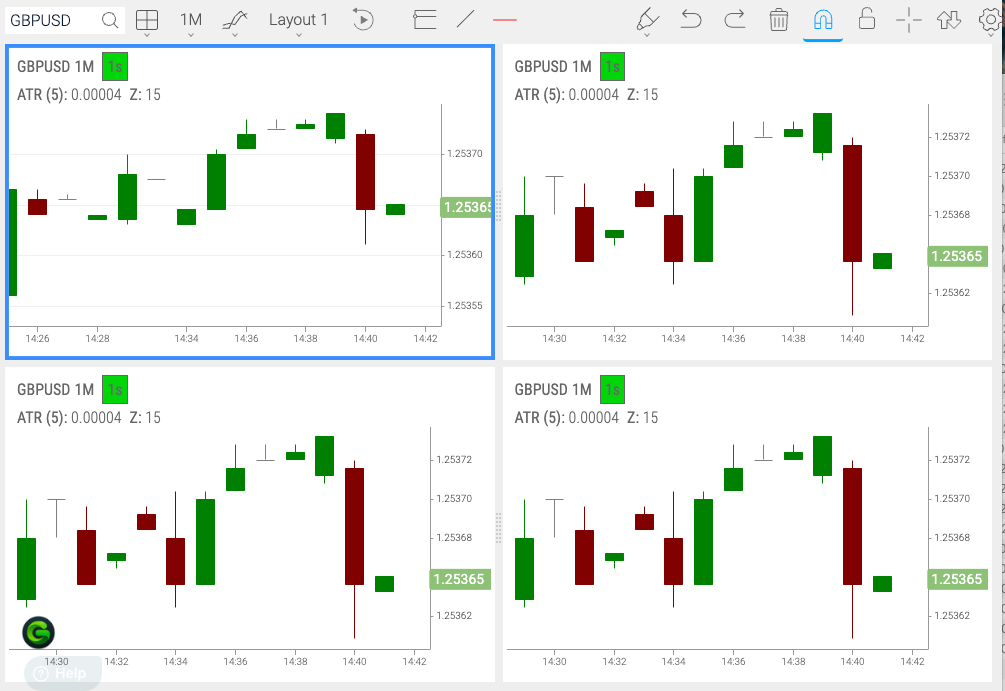Open the chart grid layout selector
This screenshot has height=691, width=1005.
tap(147, 21)
